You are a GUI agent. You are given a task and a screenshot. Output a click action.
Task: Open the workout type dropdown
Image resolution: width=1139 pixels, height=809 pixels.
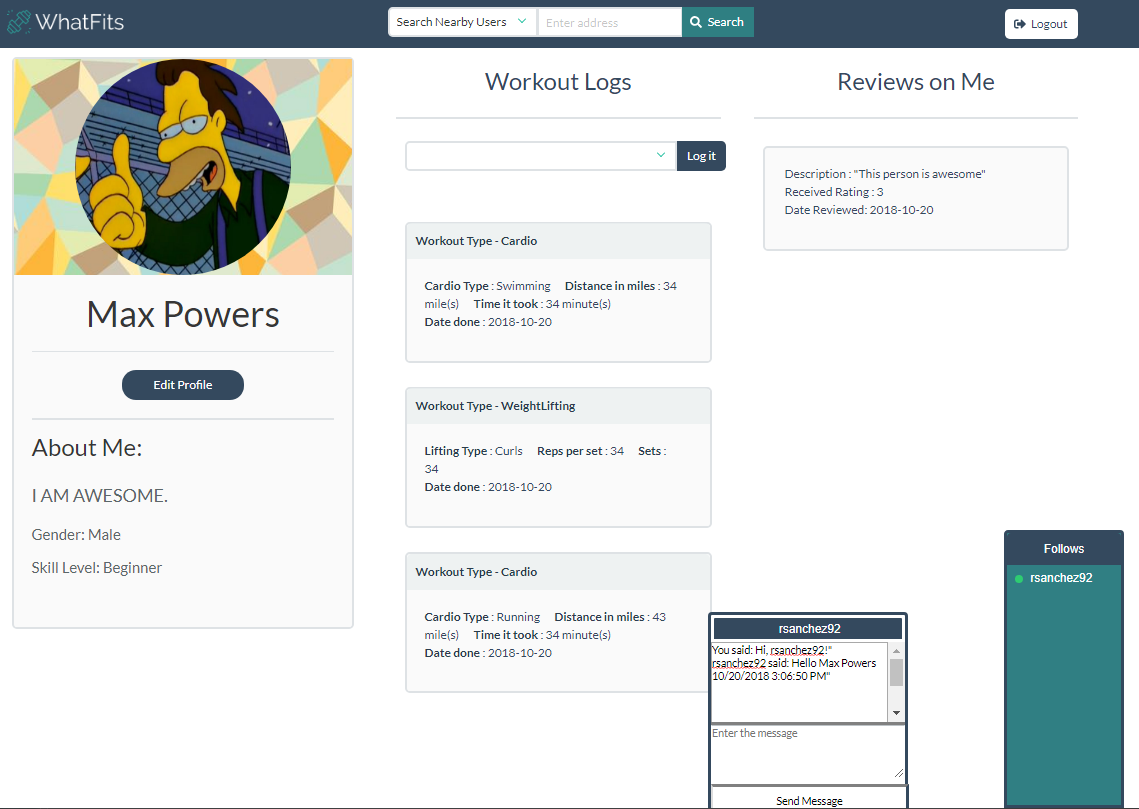(540, 155)
